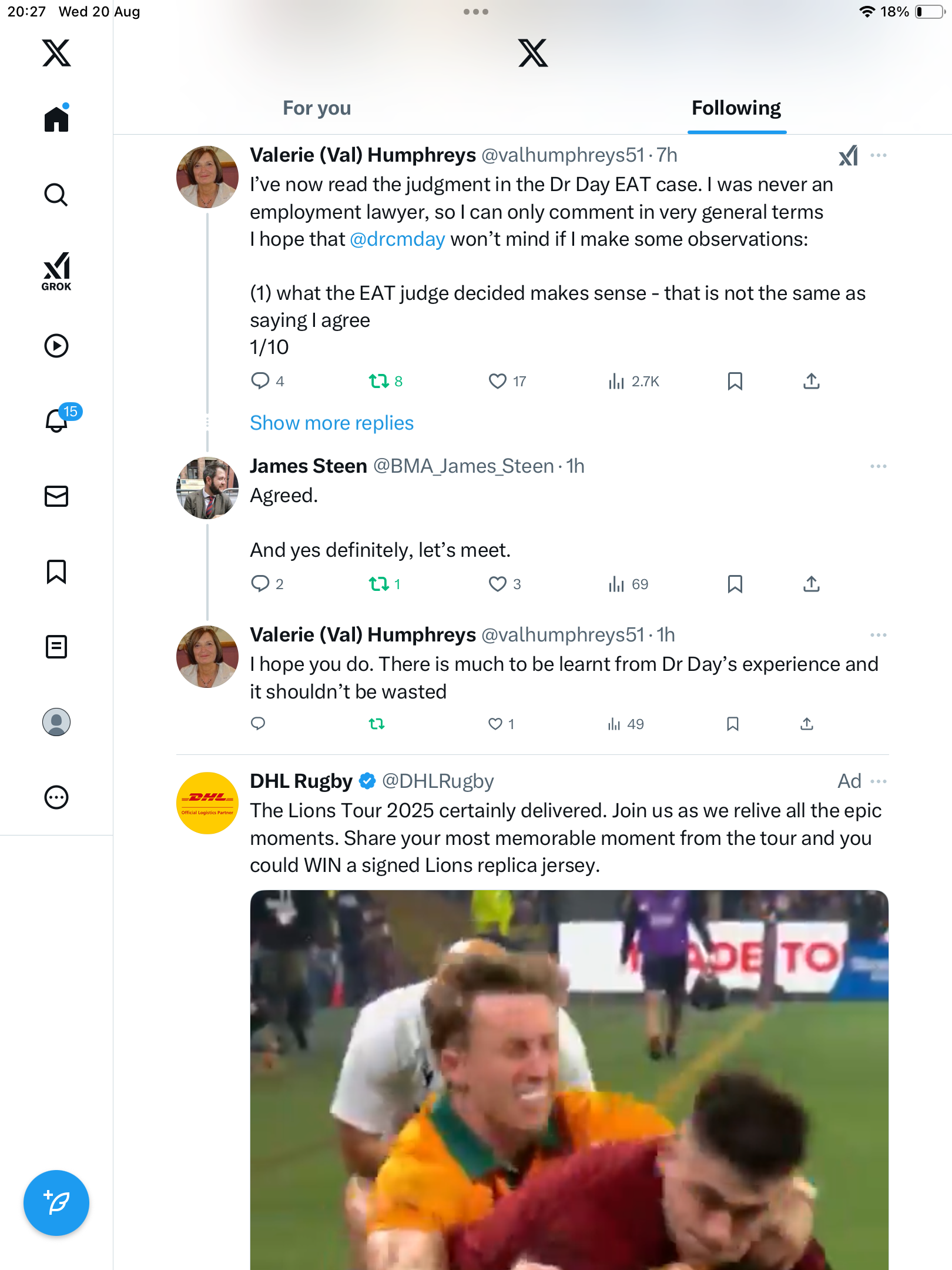Open more options on James Steen's reply
The width and height of the screenshot is (952, 1270).
[x=878, y=466]
